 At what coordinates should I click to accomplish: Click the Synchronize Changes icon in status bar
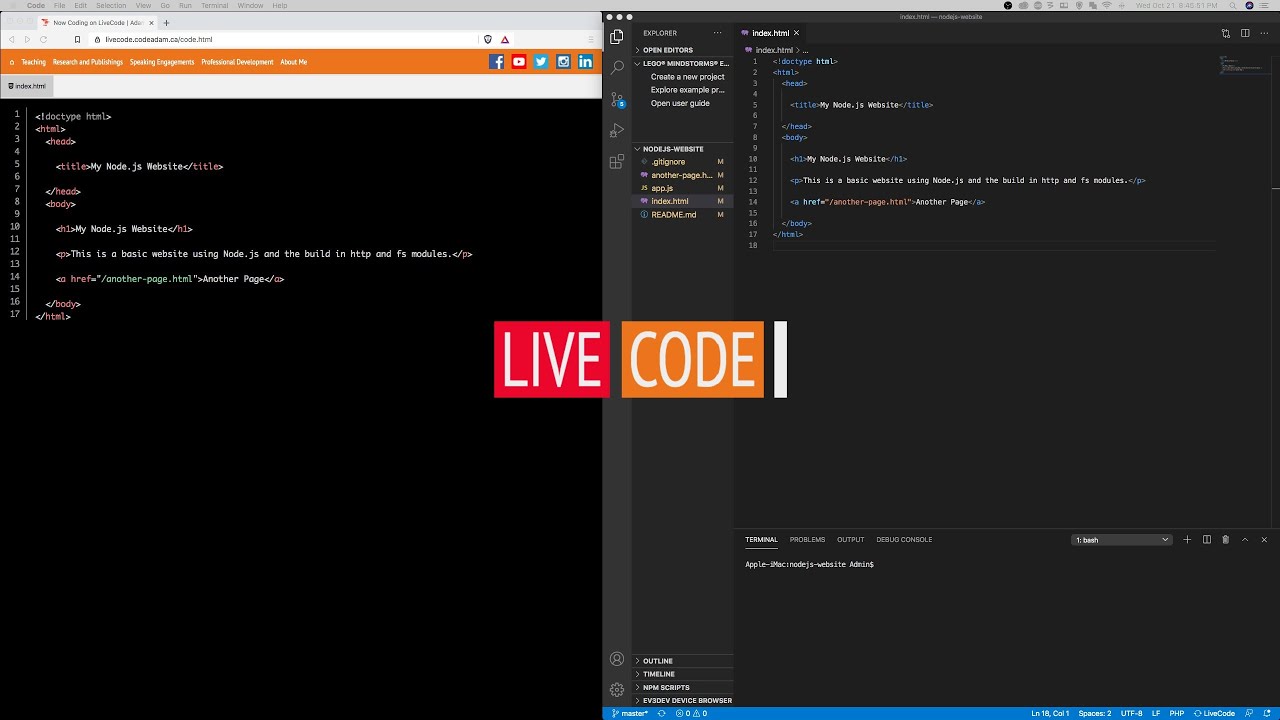point(661,713)
